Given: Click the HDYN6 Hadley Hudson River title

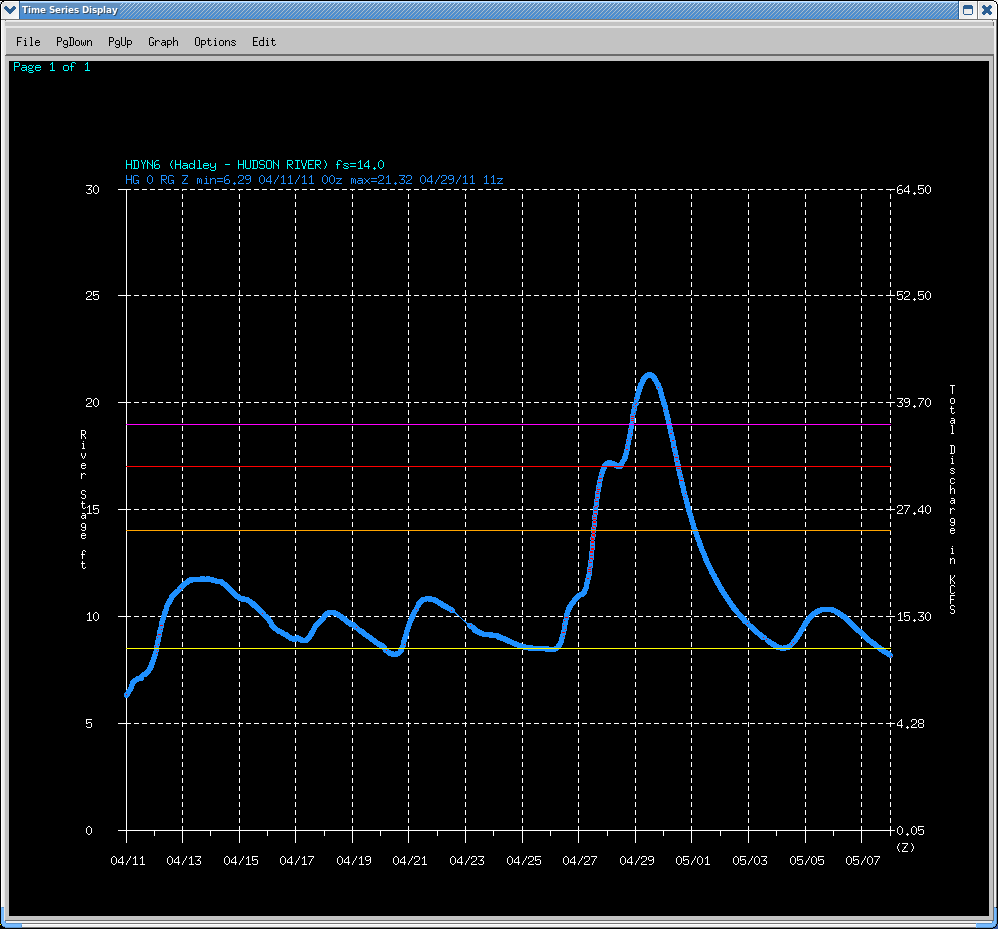Looking at the screenshot, I should tap(255, 165).
